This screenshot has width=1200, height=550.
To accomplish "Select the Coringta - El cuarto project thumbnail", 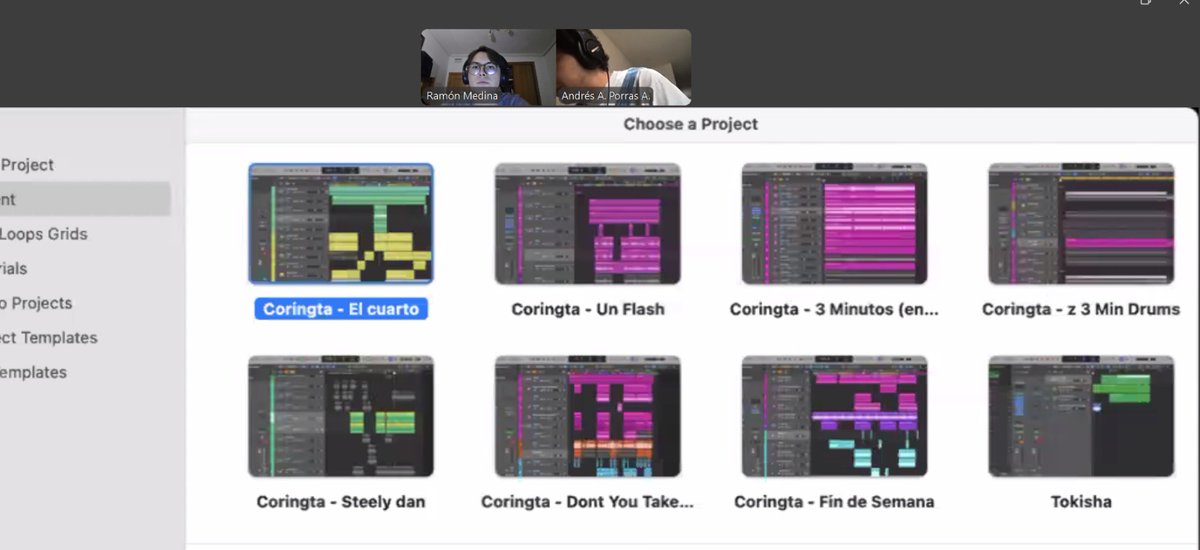I will click(x=341, y=224).
